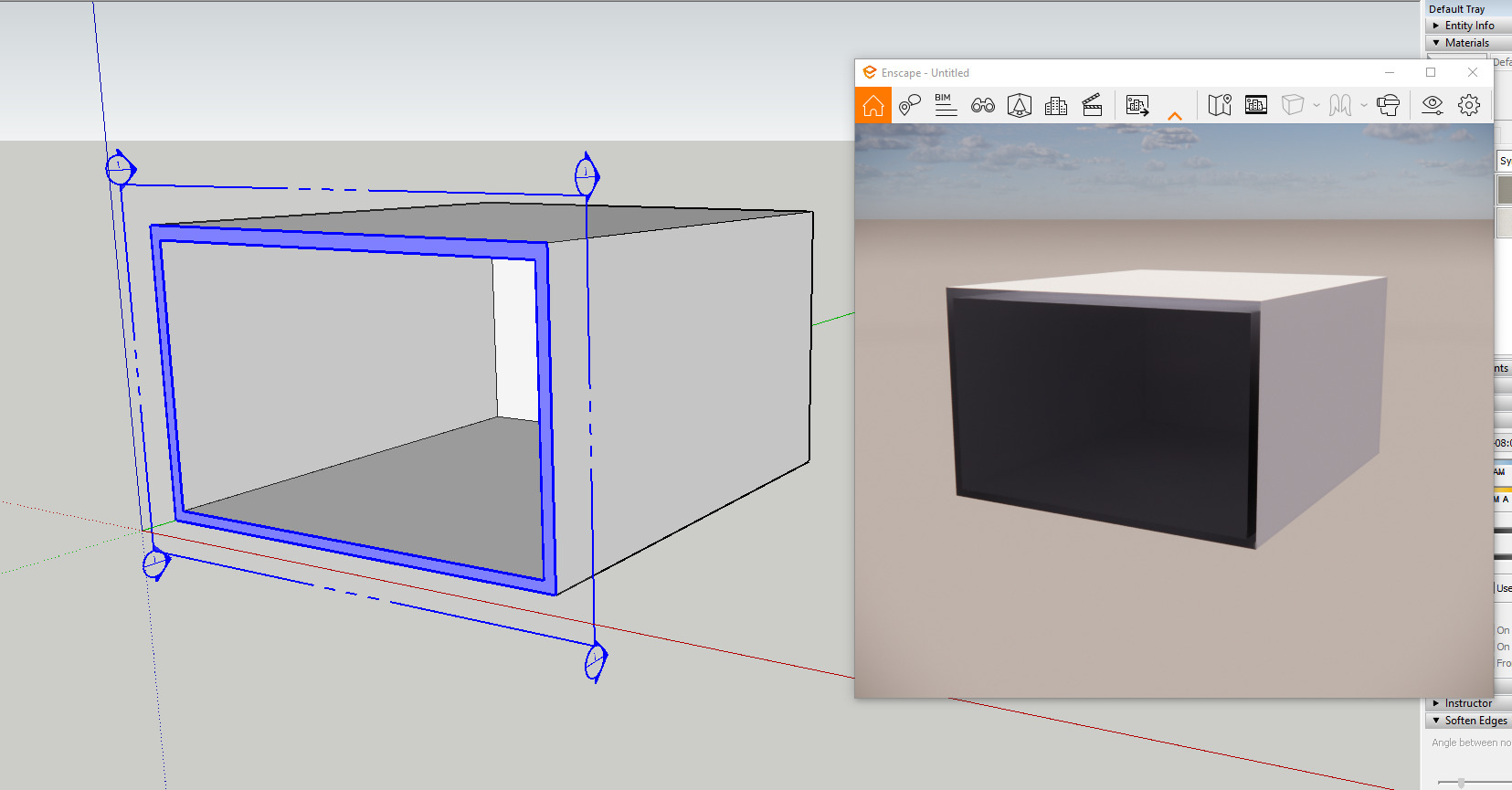The height and width of the screenshot is (790, 1512).
Task: Toggle the Mini Map icon
Action: [x=1220, y=106]
